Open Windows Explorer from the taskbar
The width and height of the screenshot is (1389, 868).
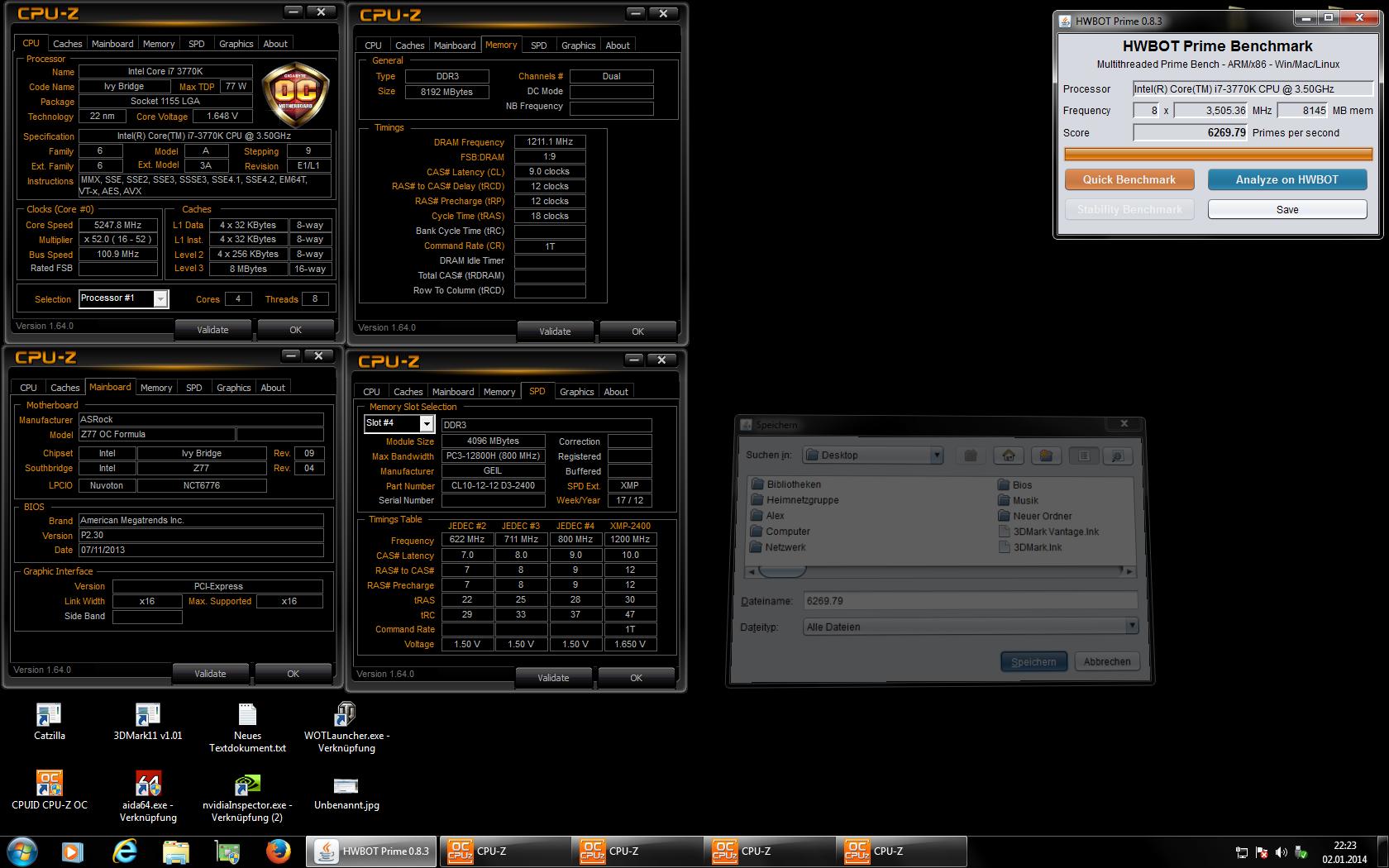click(175, 851)
